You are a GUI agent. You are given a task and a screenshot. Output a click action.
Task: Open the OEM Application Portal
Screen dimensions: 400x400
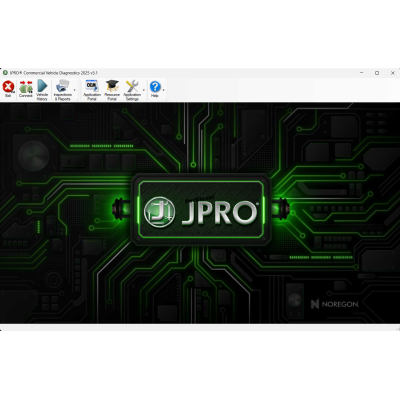click(92, 90)
